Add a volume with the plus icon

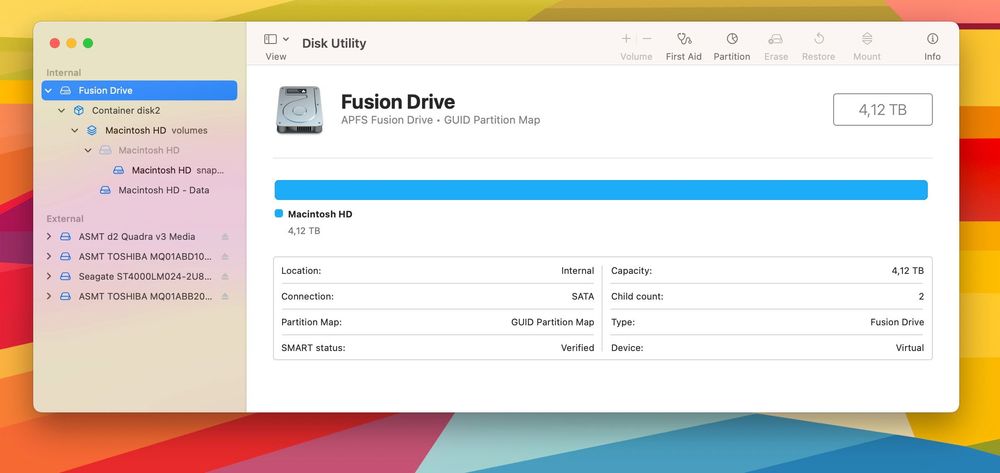pos(626,39)
